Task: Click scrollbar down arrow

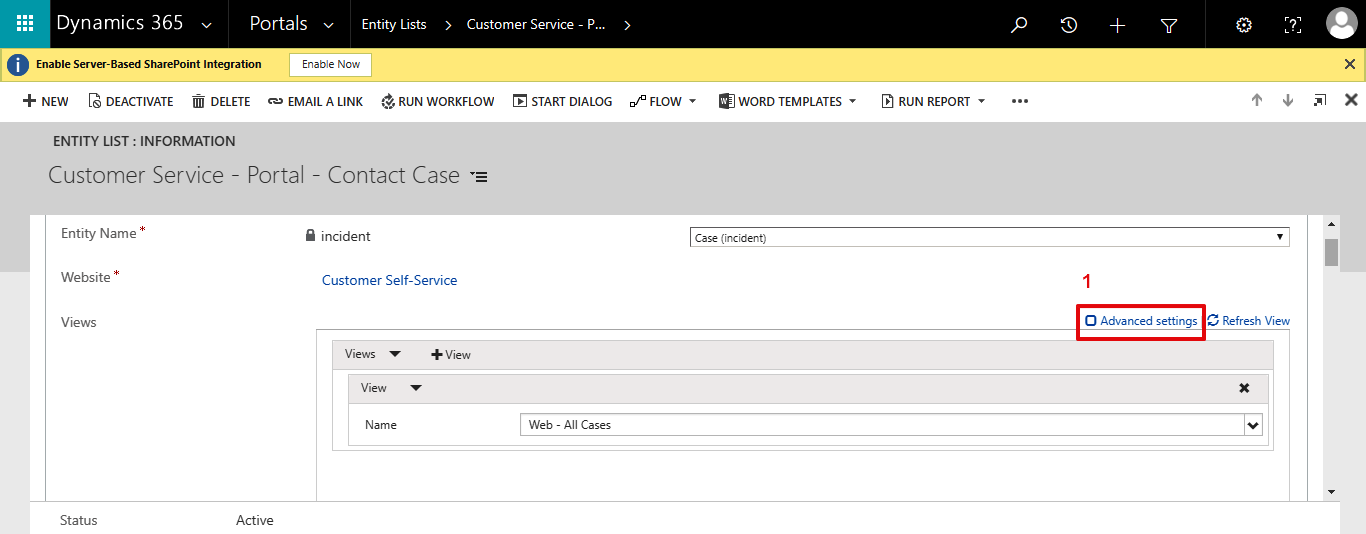Action: click(1331, 492)
